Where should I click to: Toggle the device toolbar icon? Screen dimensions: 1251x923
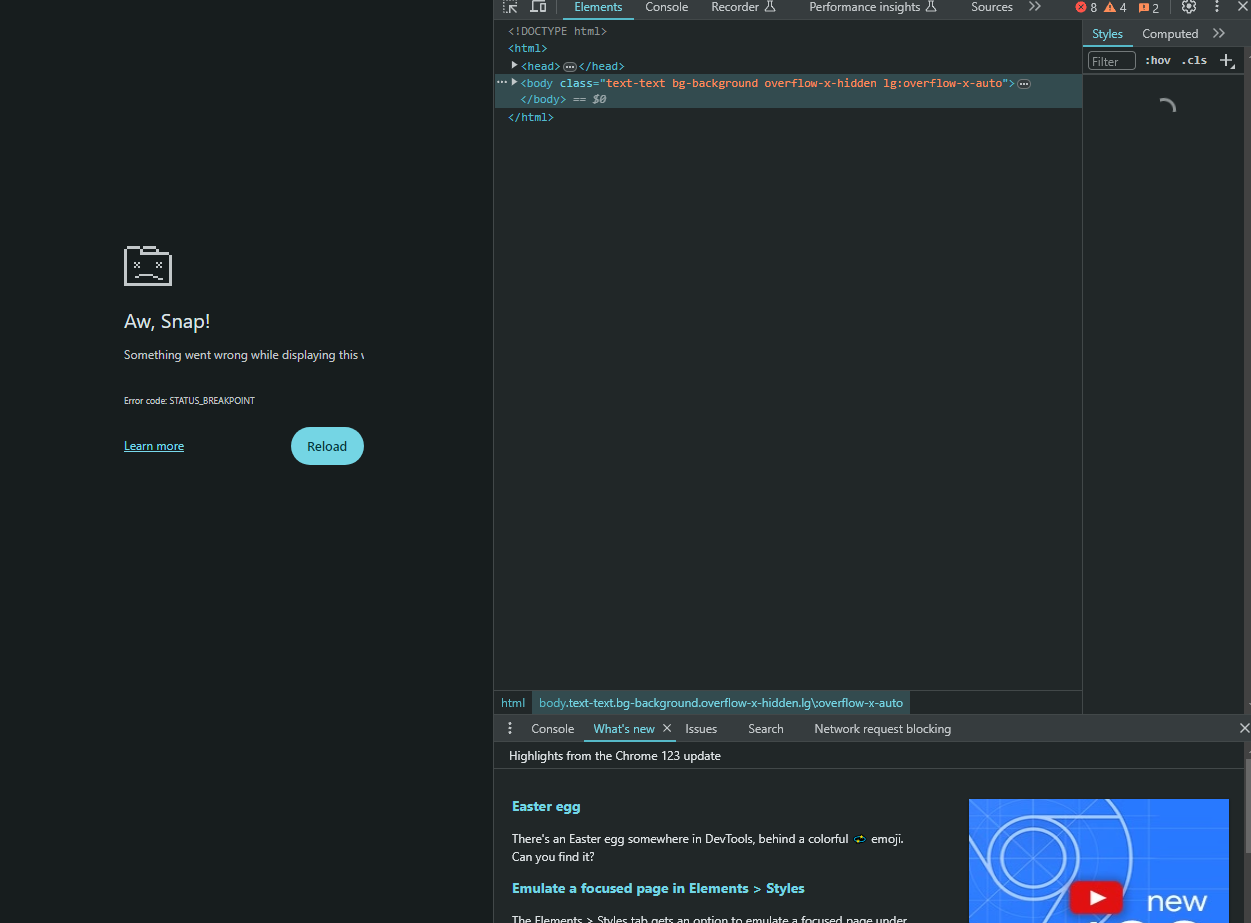click(538, 7)
